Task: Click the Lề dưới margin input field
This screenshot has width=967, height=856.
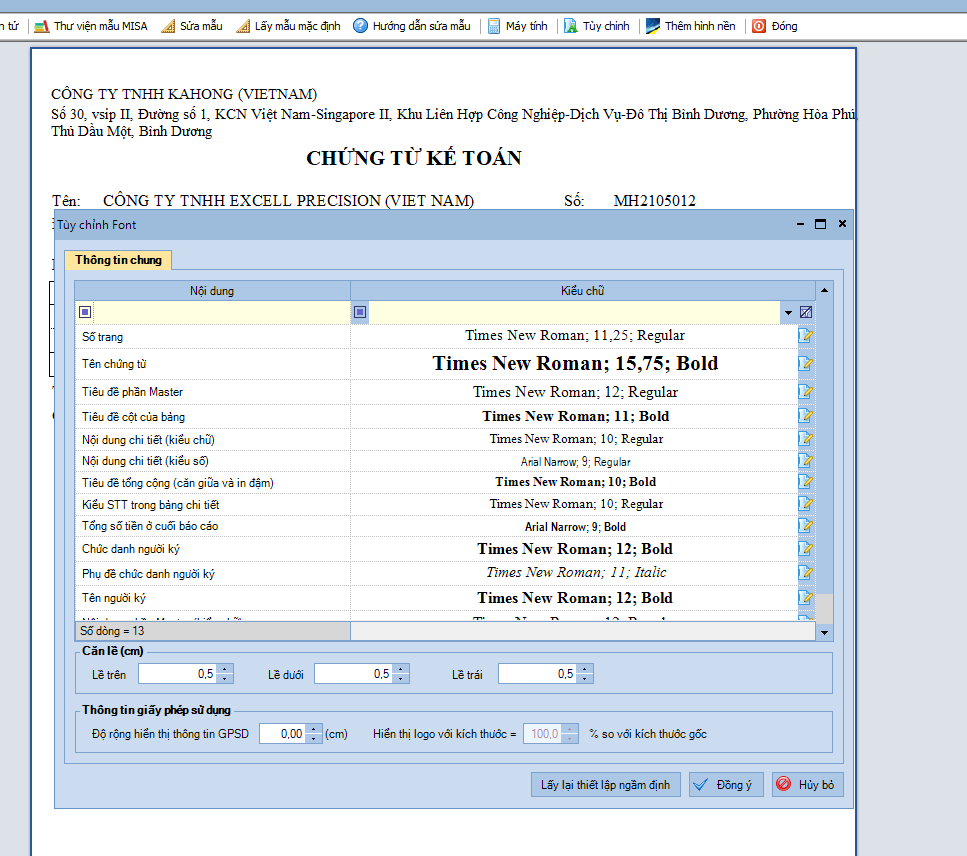Action: point(352,674)
